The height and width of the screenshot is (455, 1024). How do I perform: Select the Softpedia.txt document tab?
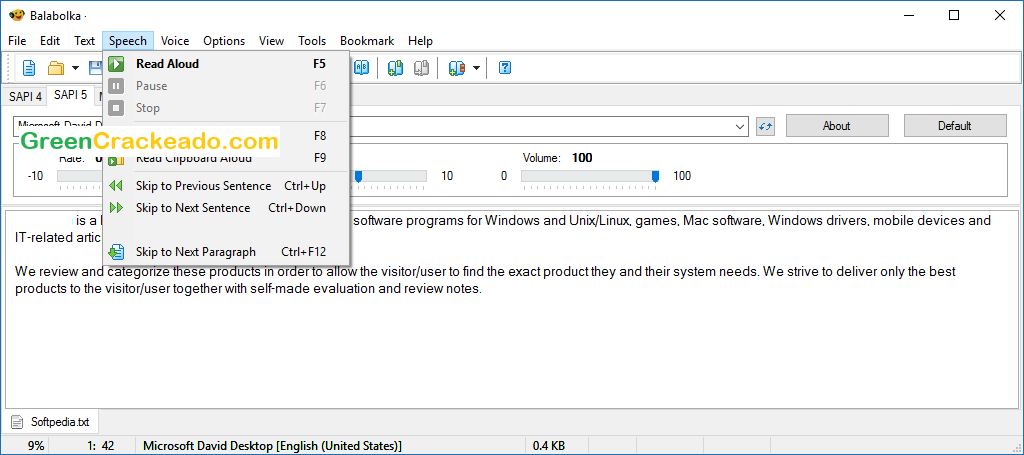(x=59, y=422)
